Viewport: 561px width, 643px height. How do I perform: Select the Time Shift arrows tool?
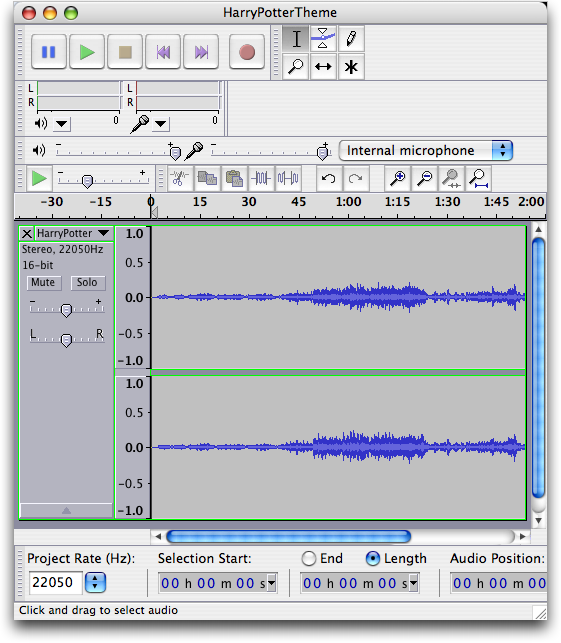pyautogui.click(x=323, y=66)
